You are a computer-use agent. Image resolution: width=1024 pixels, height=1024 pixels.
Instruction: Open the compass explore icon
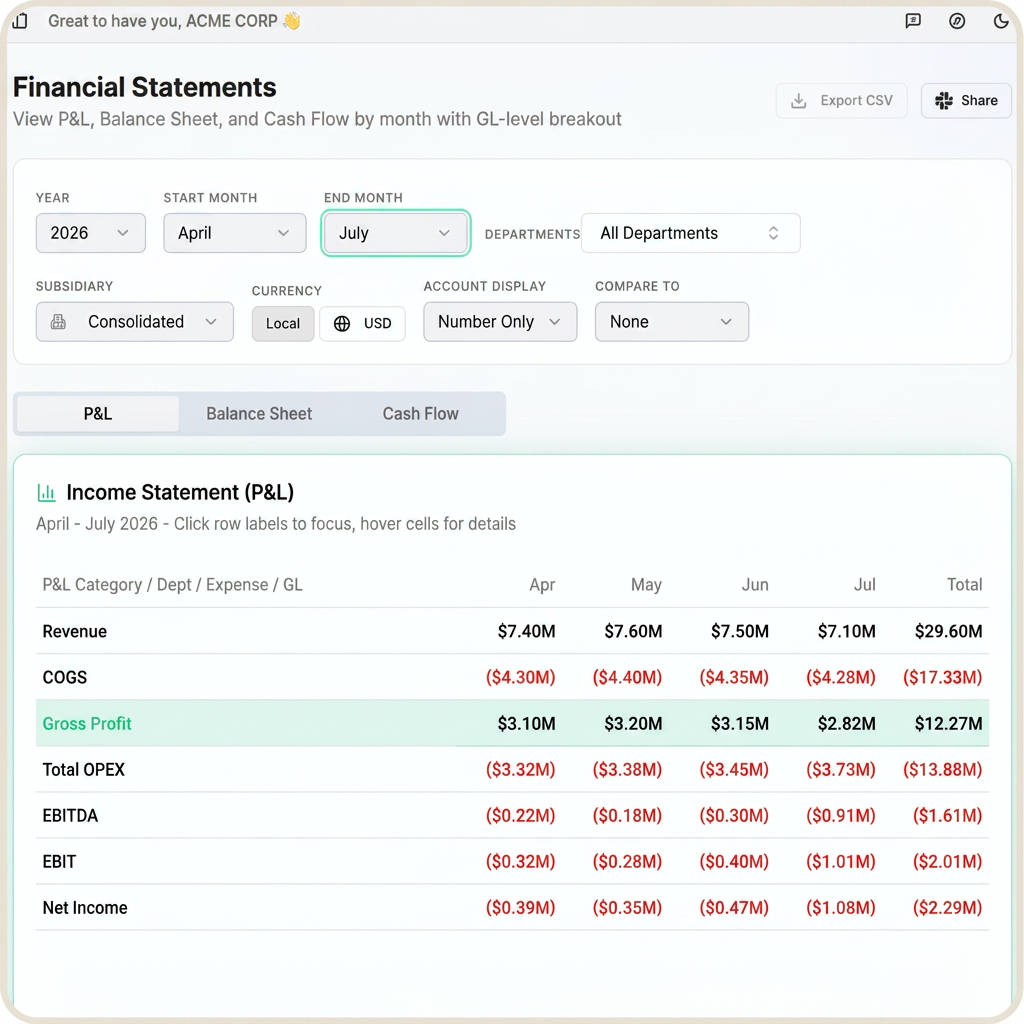(957, 21)
